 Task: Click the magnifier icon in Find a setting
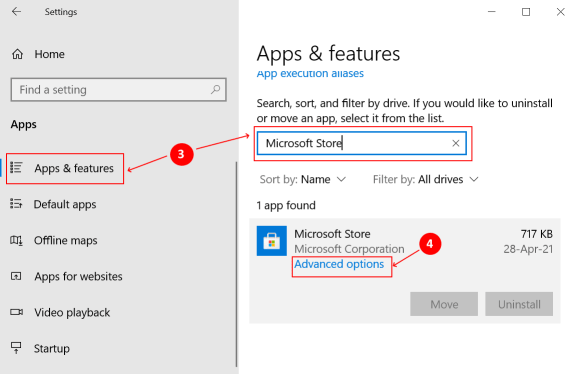tap(216, 89)
